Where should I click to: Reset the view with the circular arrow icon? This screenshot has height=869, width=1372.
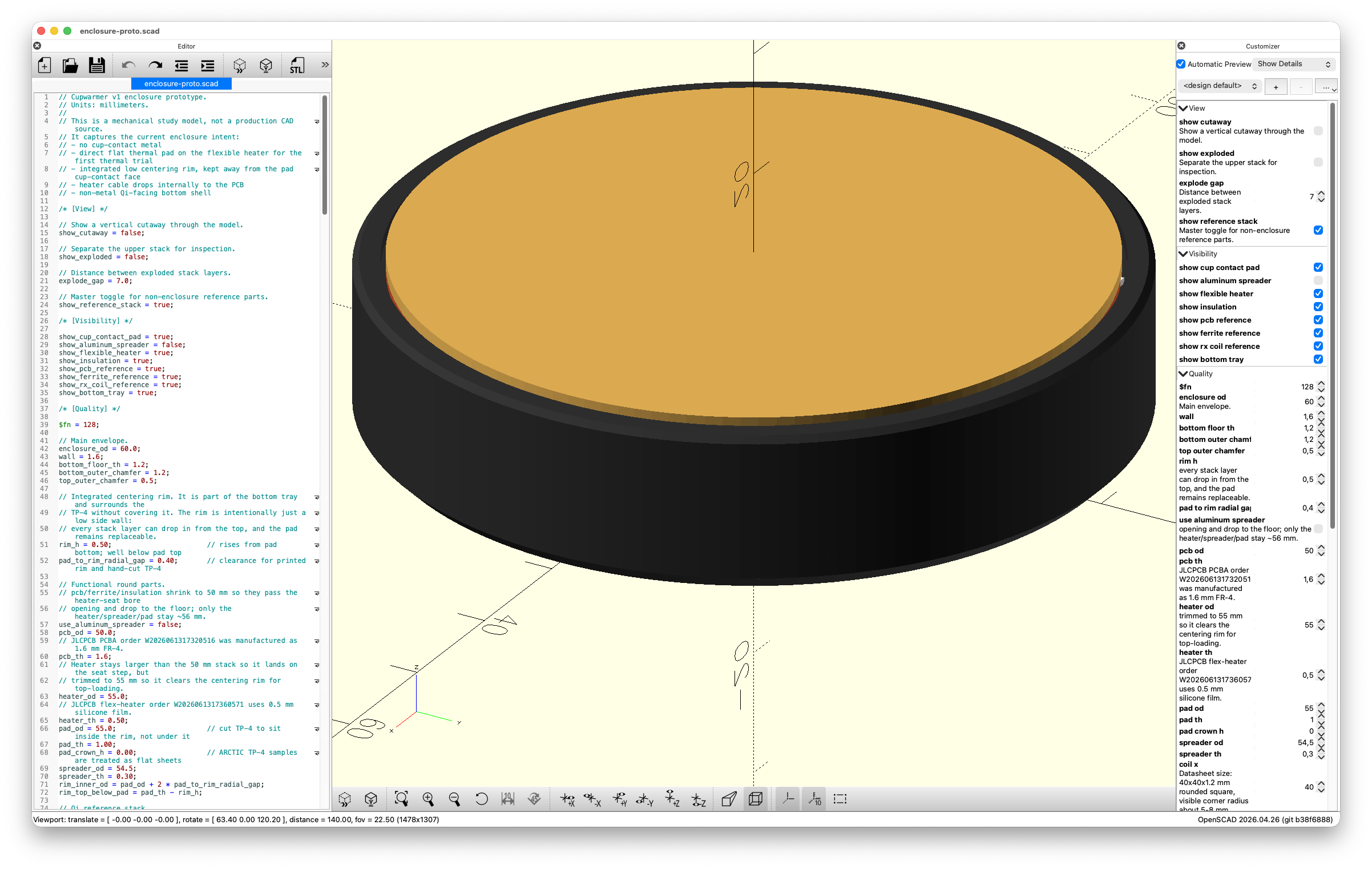pos(481,799)
